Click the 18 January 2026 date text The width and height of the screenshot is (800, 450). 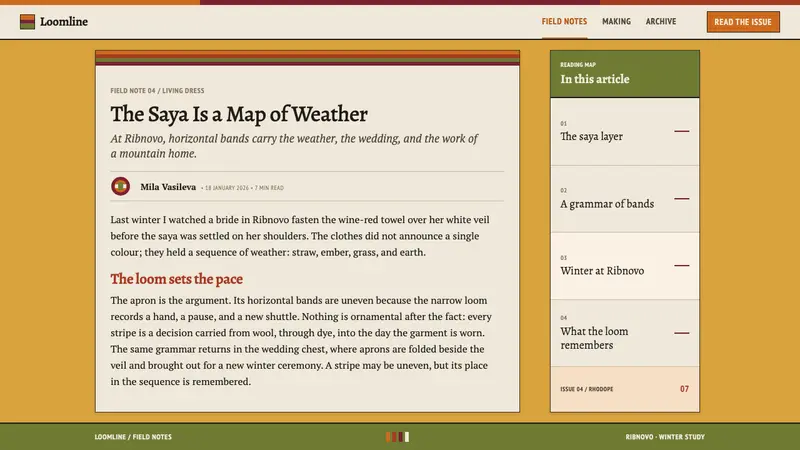[x=227, y=188]
